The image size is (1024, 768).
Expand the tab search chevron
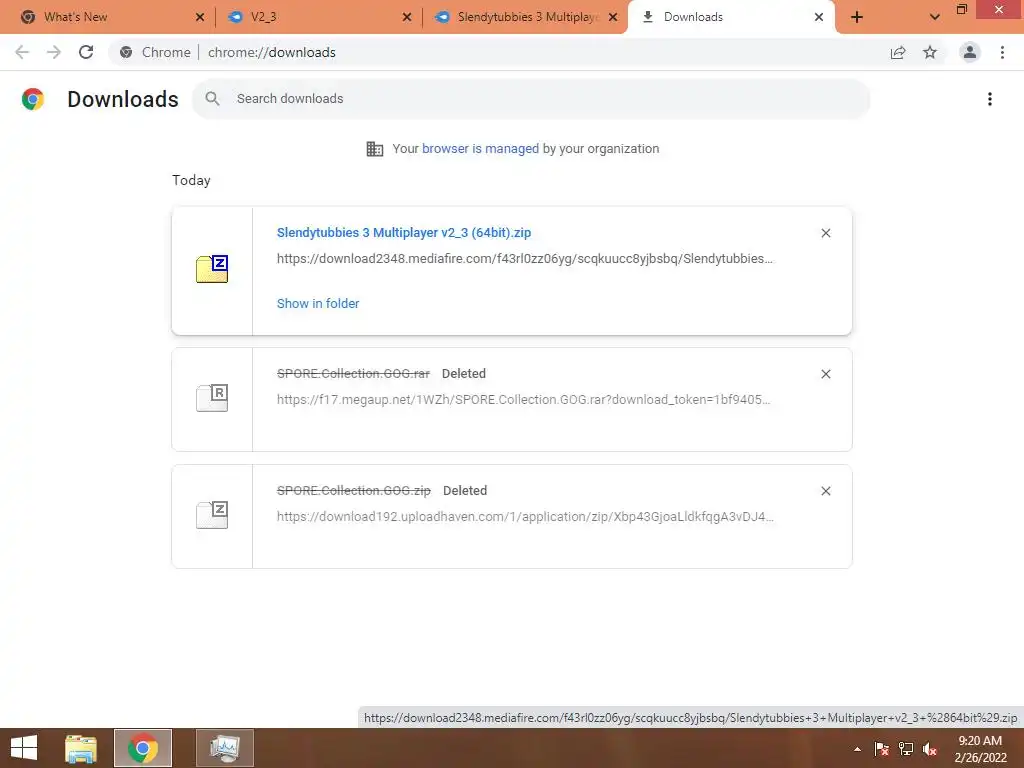(x=935, y=18)
